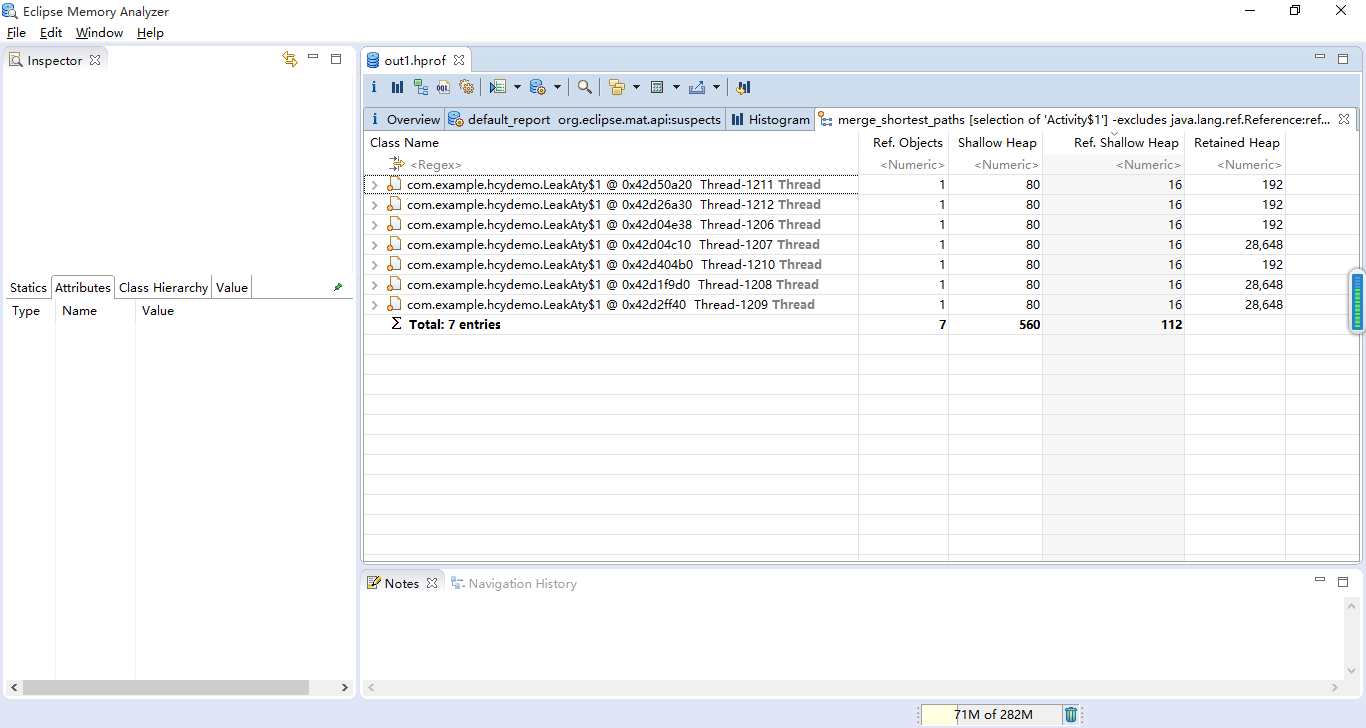Switch to the Histogram tab
The width and height of the screenshot is (1366, 728).
[770, 119]
